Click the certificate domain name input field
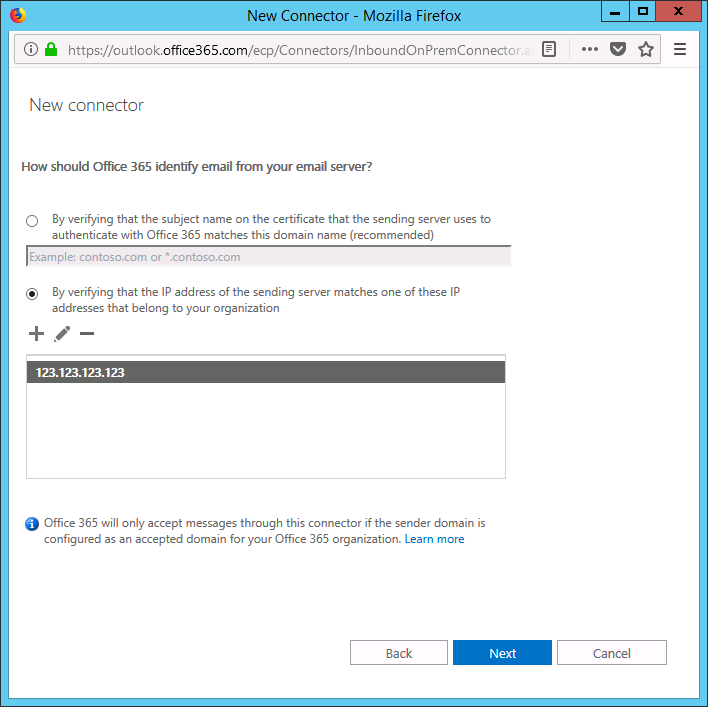This screenshot has height=707, width=708. coord(269,256)
